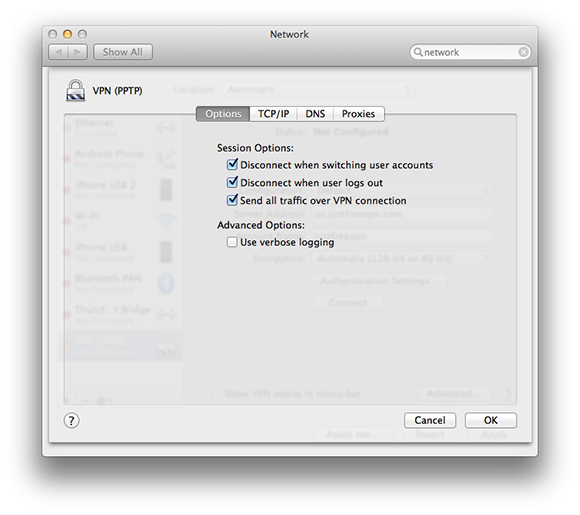Select the Options tab
This screenshot has width=580, height=515.
223,114
